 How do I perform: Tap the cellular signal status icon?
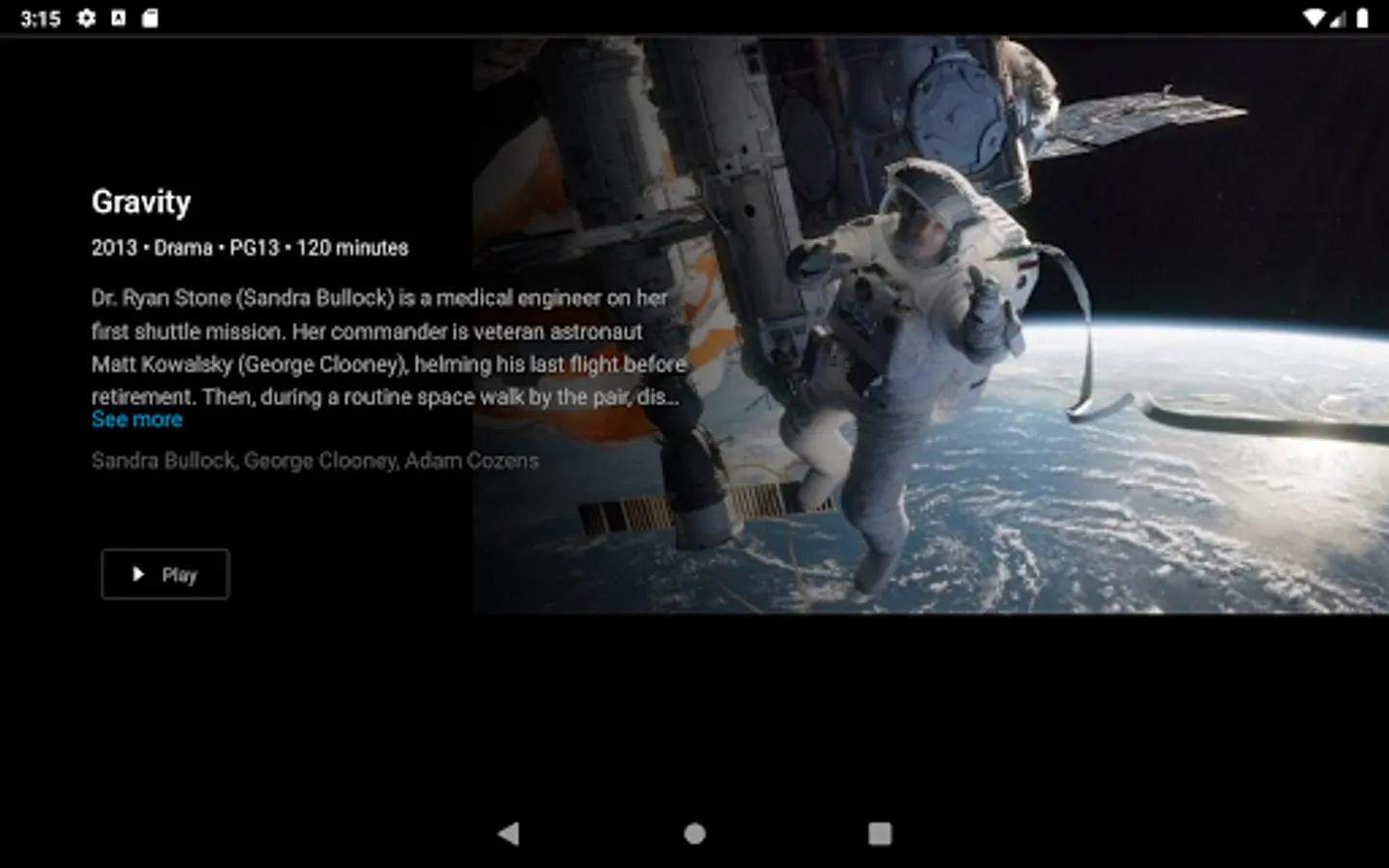coord(1338,17)
